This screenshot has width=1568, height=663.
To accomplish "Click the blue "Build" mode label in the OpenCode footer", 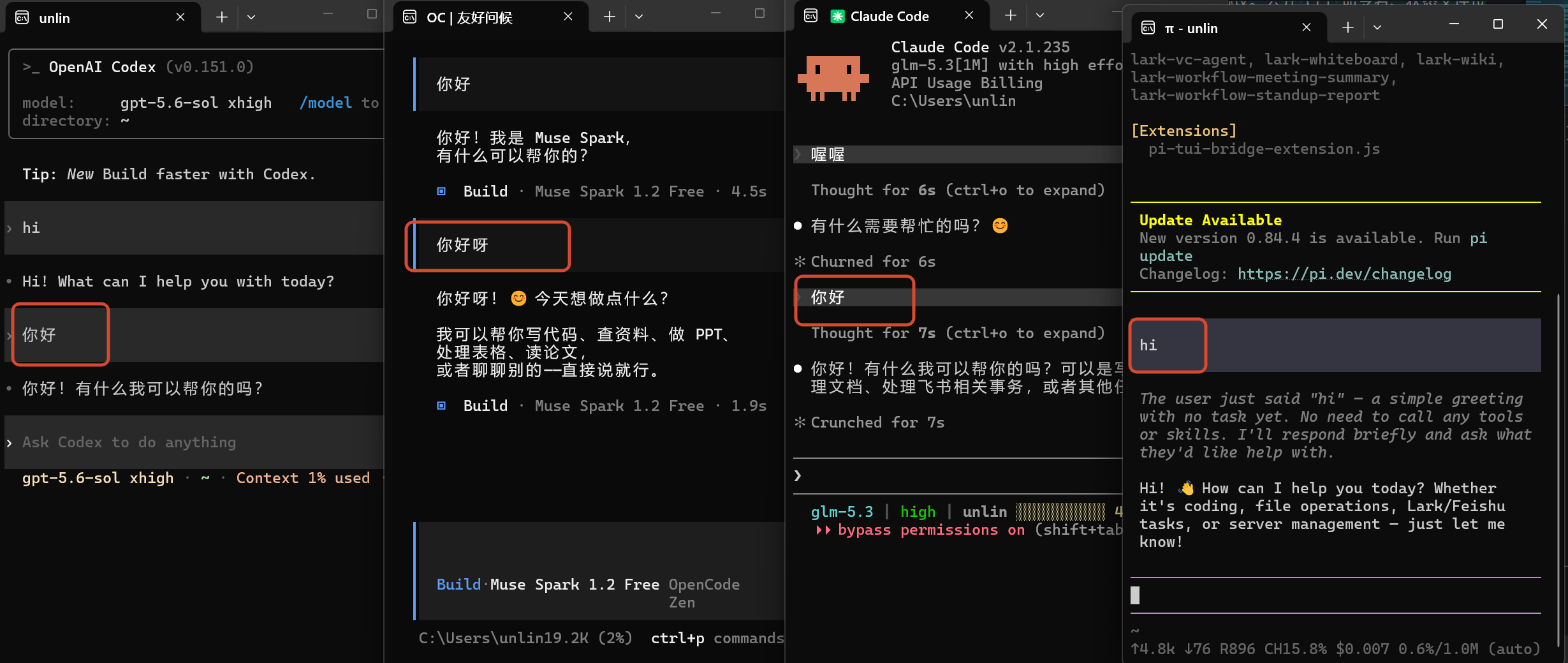I will tap(458, 585).
